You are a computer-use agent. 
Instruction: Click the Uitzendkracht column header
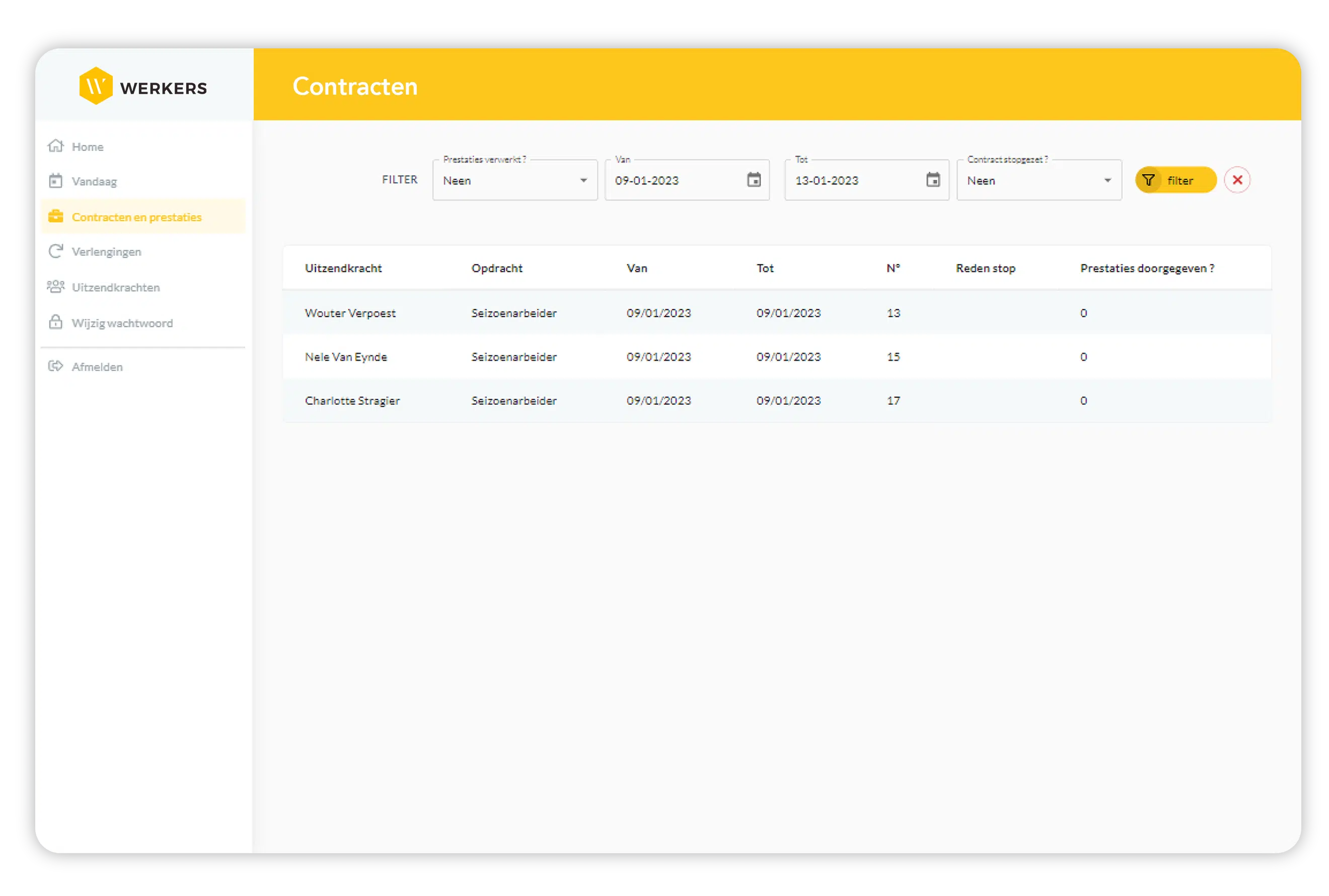tap(343, 268)
